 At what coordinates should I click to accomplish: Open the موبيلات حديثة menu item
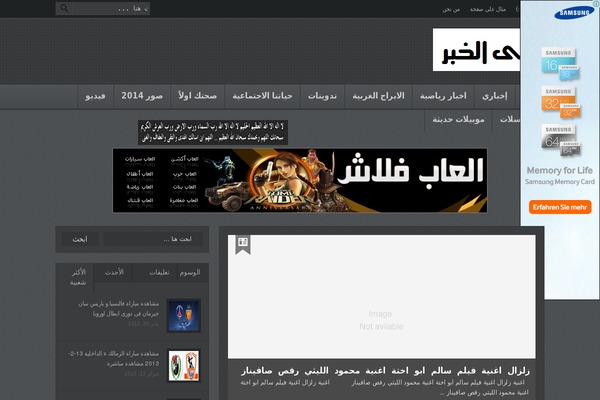pos(458,120)
